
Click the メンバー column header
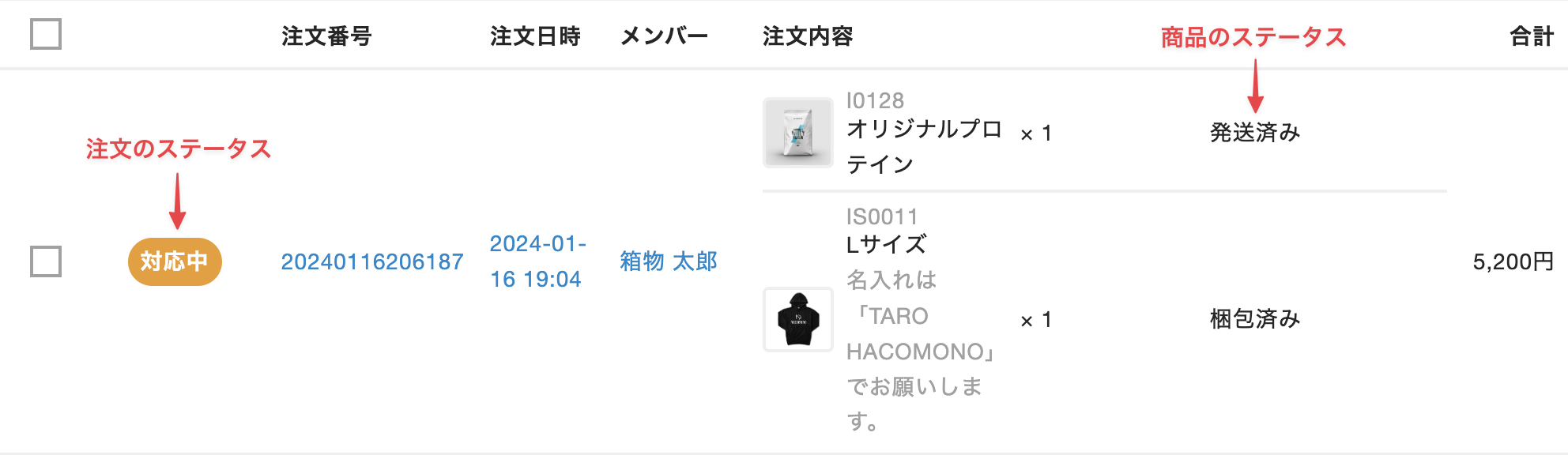664,36
